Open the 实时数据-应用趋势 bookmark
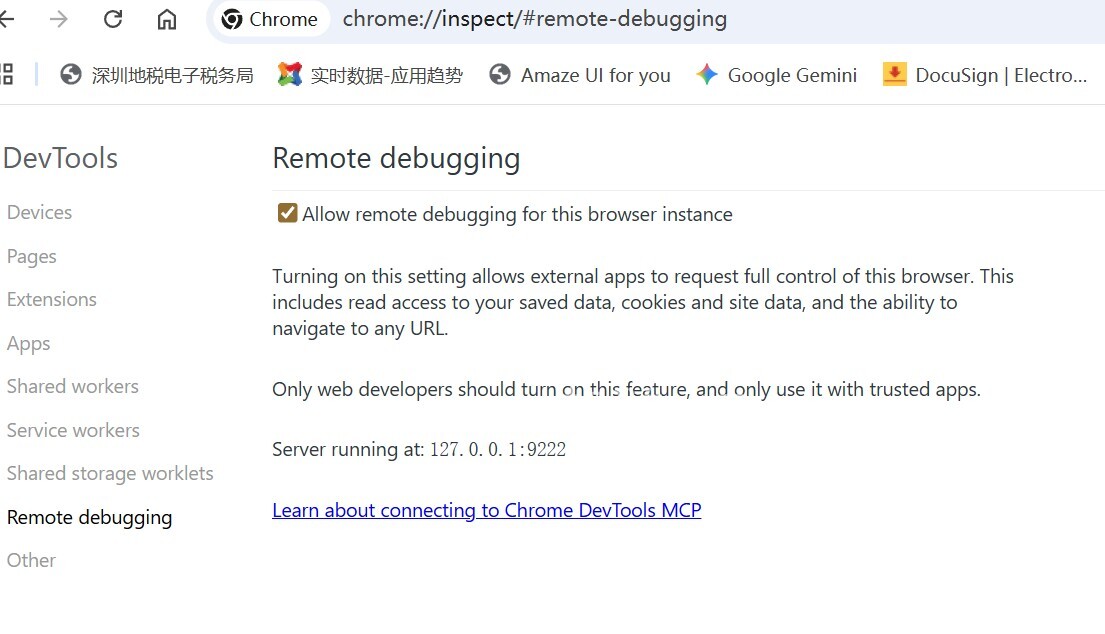This screenshot has width=1105, height=634. [x=371, y=75]
